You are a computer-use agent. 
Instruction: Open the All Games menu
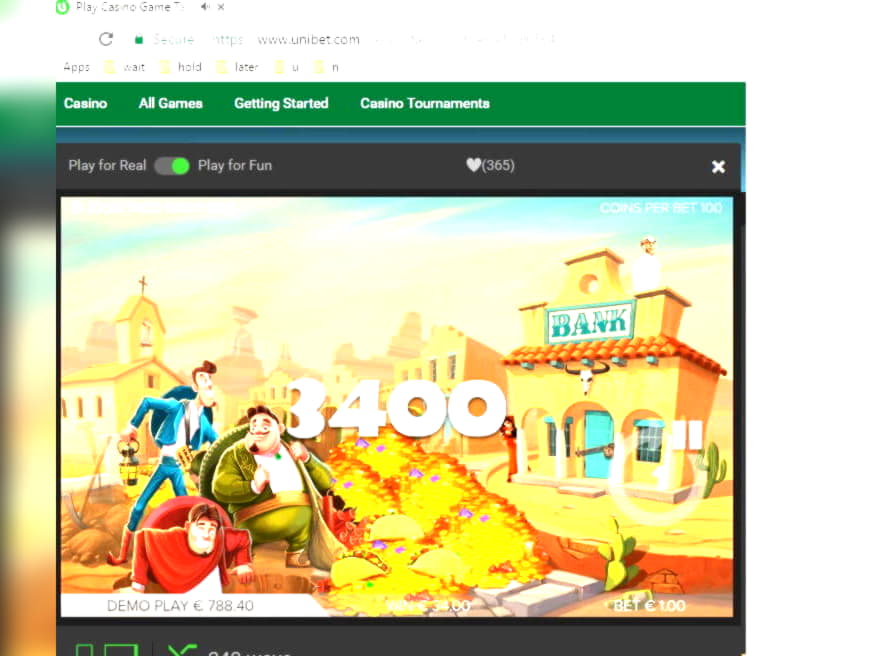point(171,103)
